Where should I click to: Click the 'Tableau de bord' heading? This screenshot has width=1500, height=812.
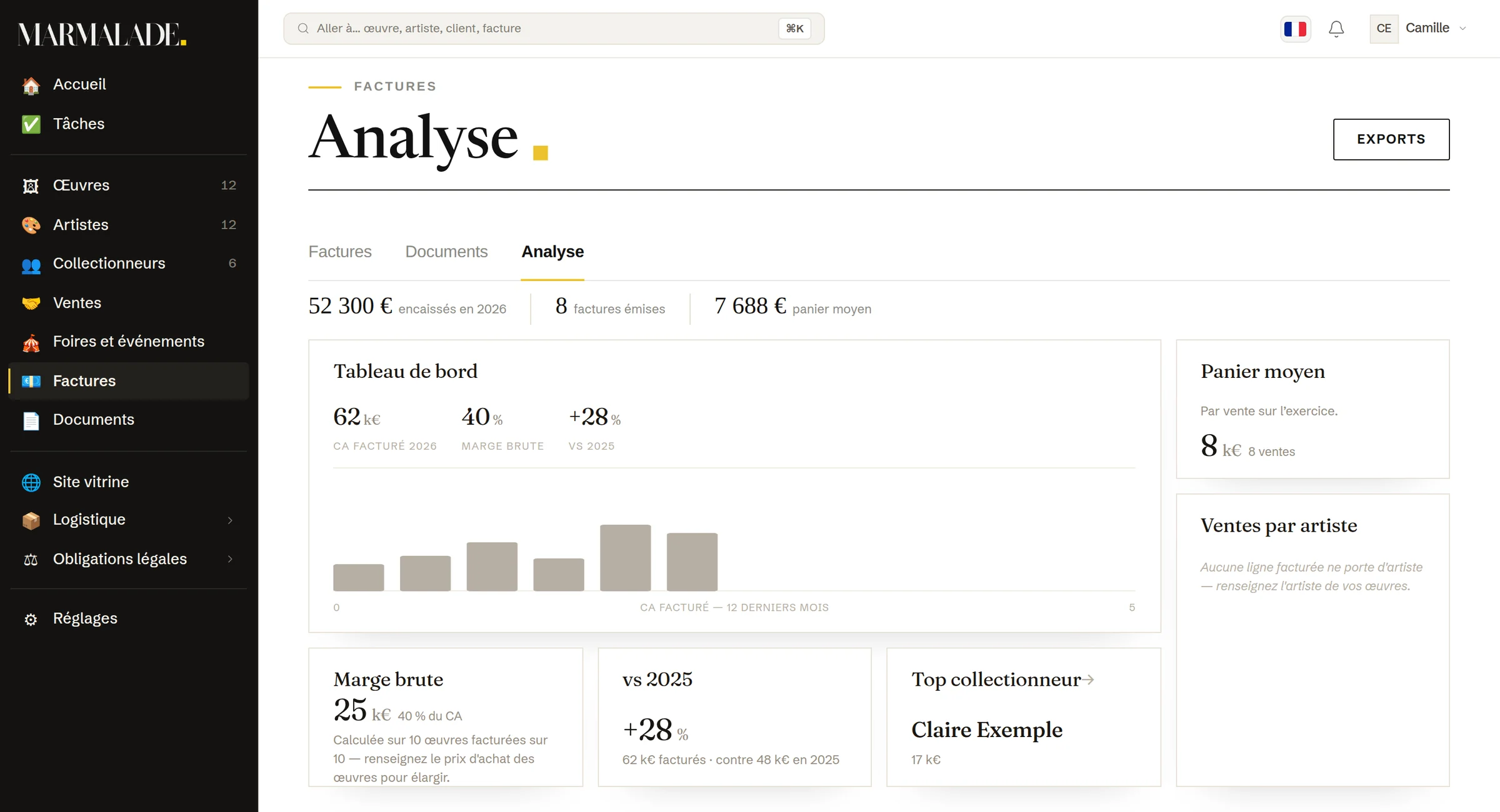[x=405, y=371]
